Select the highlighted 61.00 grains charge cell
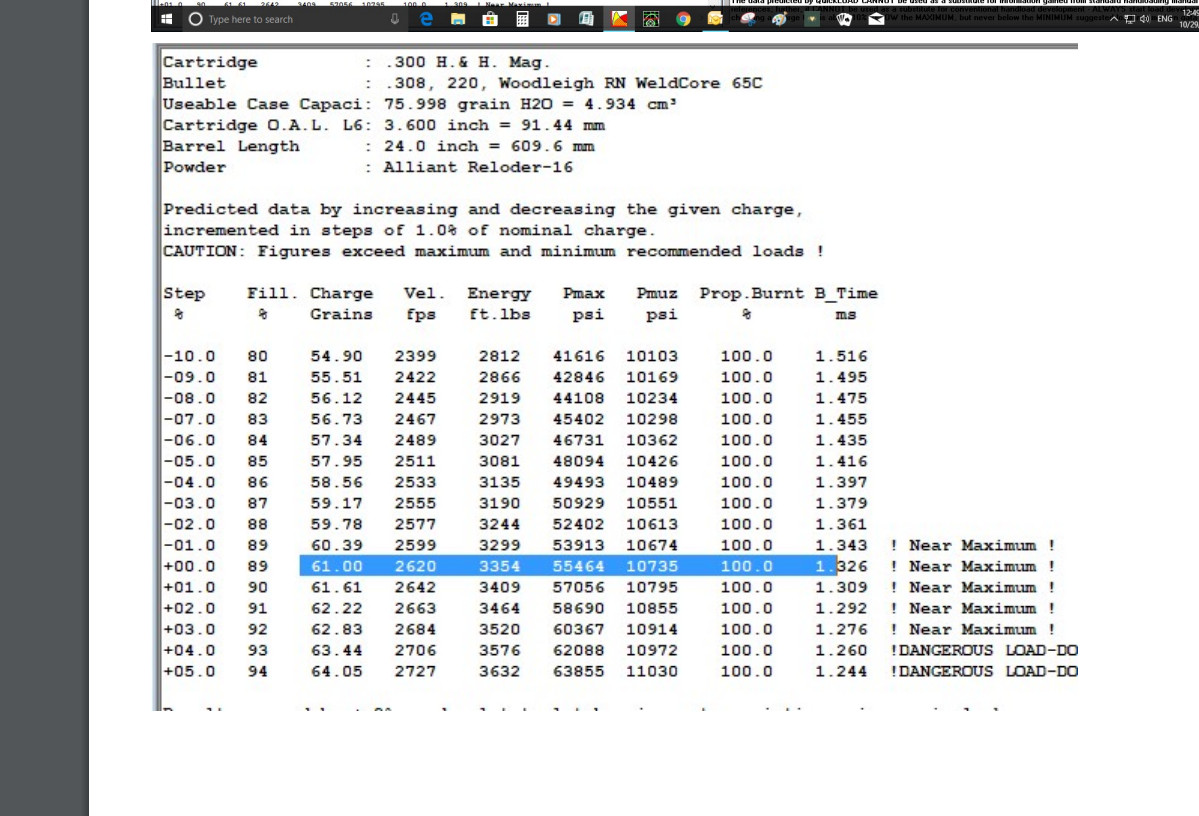The width and height of the screenshot is (1199, 816). click(x=336, y=567)
